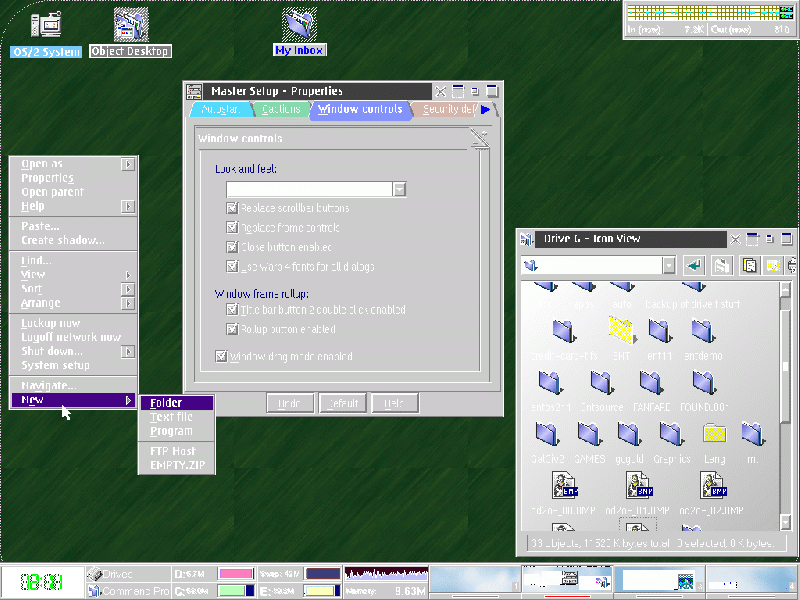Uncheck Close button enabled option

[233, 247]
